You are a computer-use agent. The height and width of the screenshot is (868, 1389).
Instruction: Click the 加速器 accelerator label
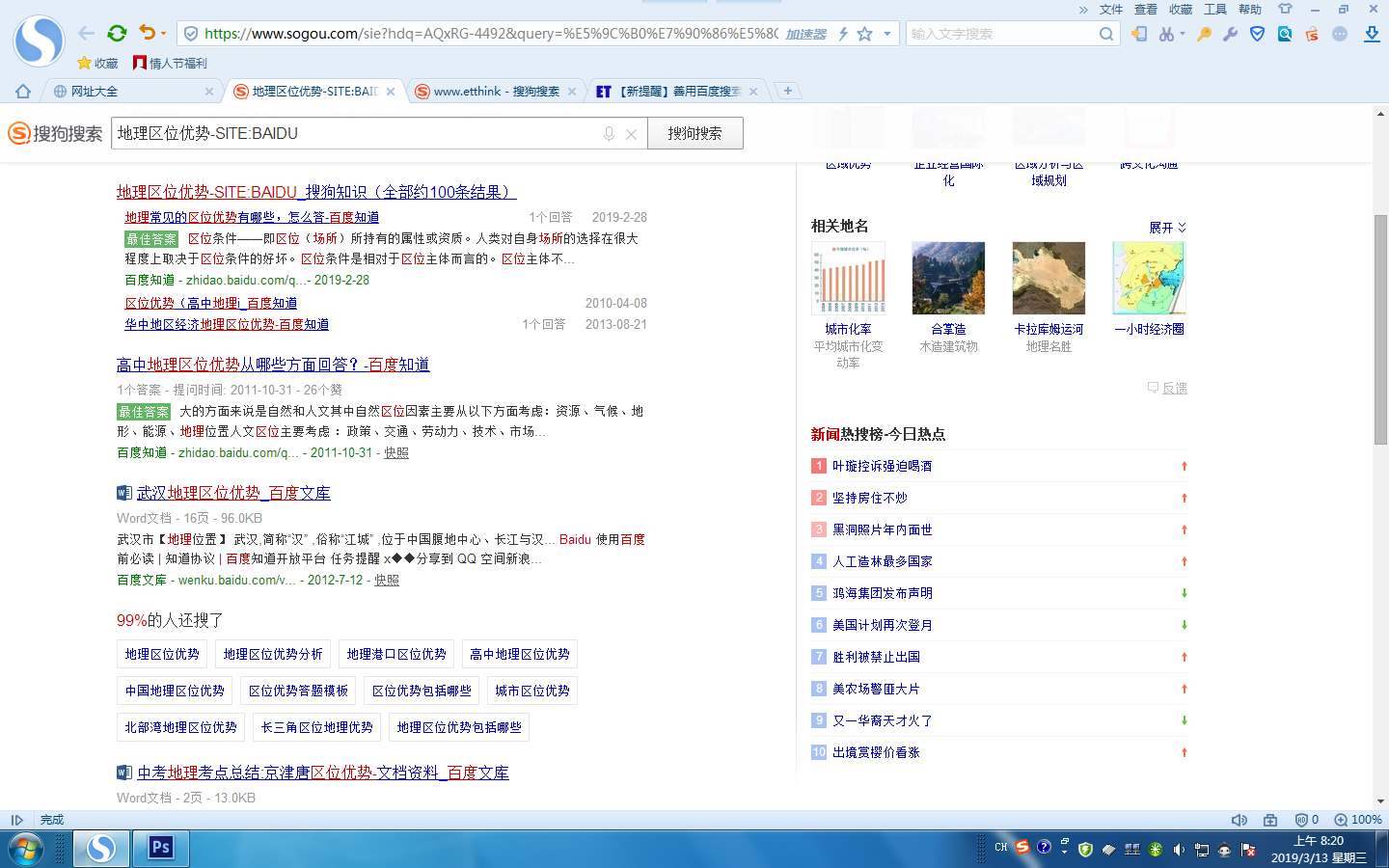tap(805, 34)
